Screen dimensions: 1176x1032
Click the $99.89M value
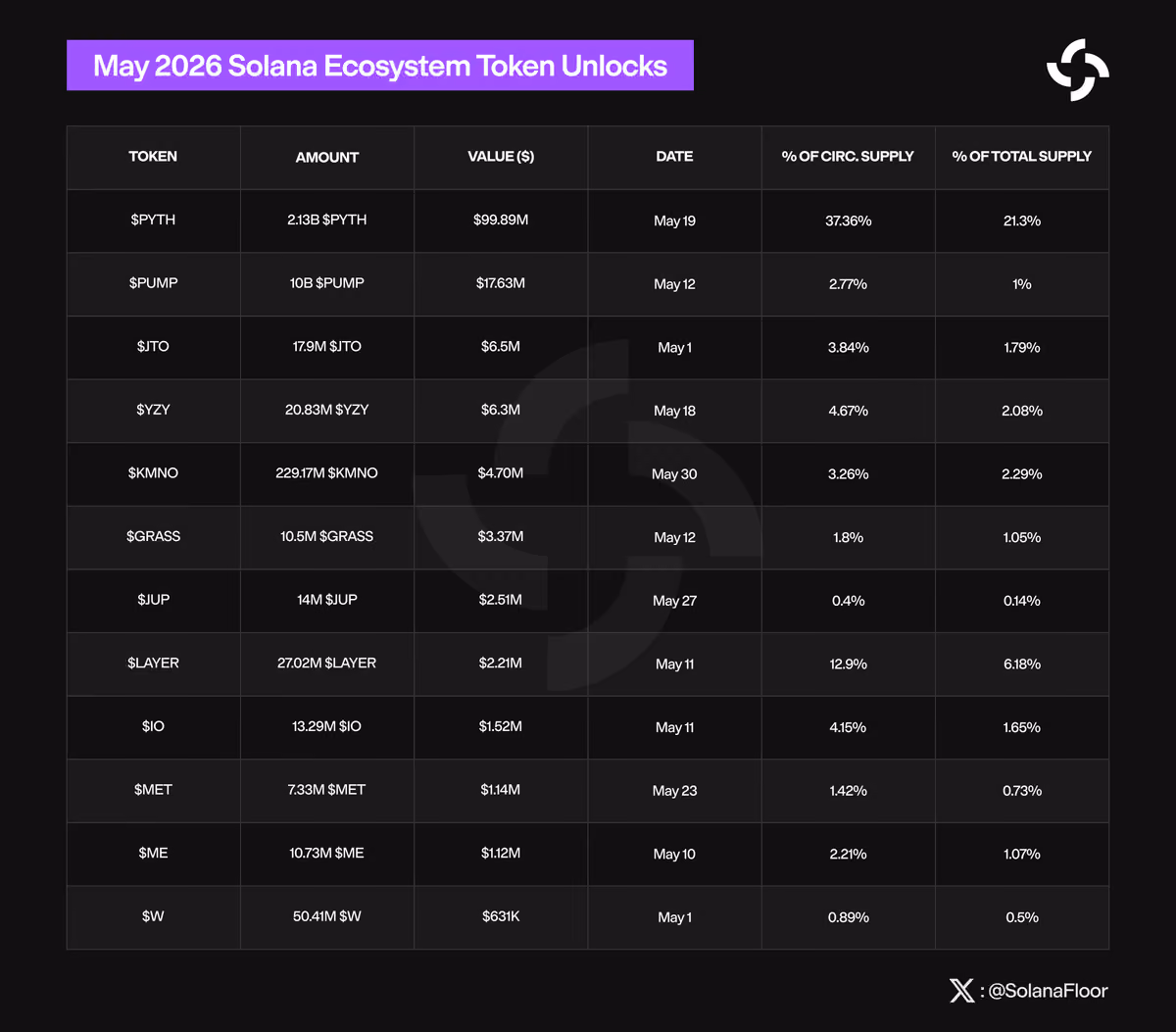501,220
